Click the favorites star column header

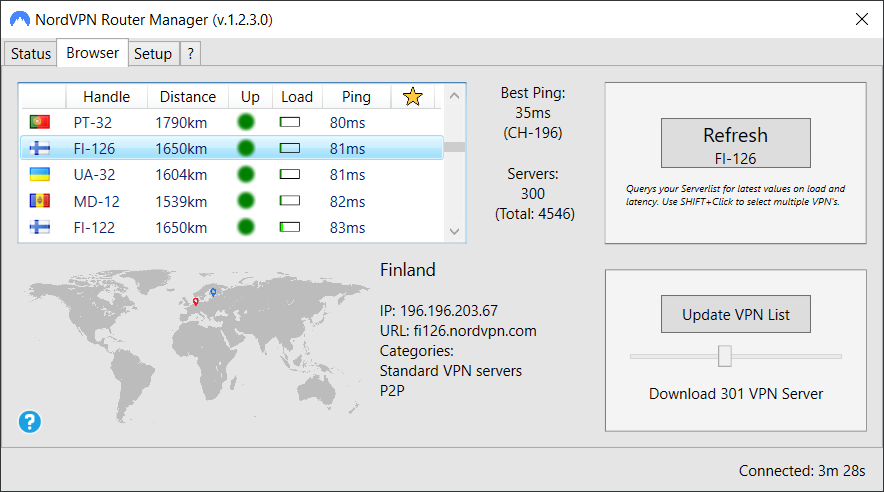click(413, 96)
